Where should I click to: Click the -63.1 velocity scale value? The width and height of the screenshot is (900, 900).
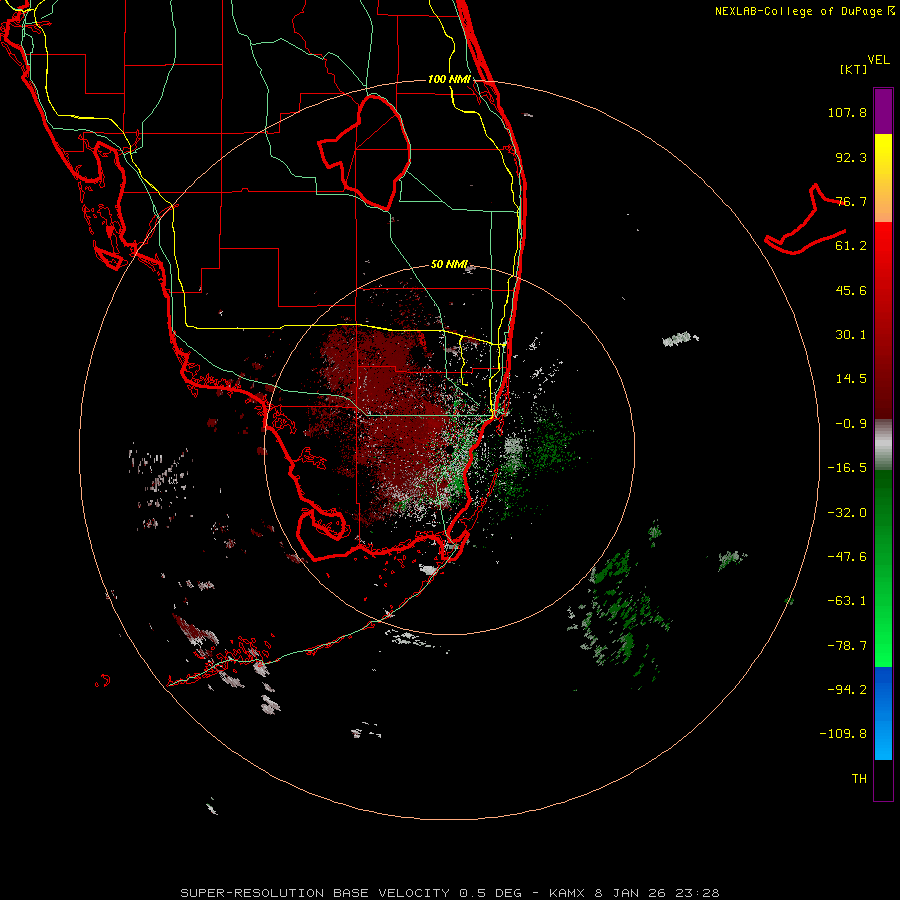point(847,601)
